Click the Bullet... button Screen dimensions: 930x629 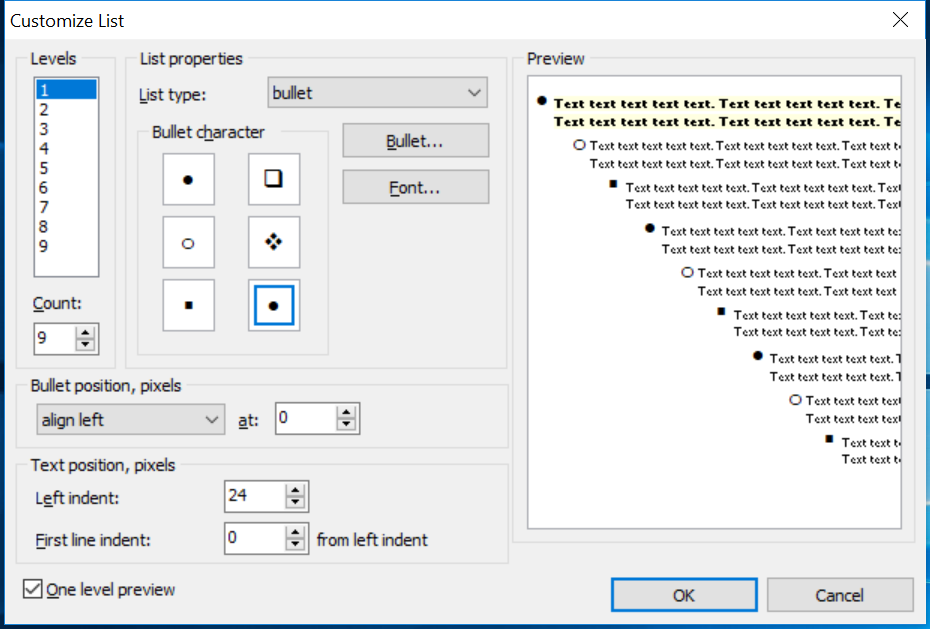[x=415, y=141]
